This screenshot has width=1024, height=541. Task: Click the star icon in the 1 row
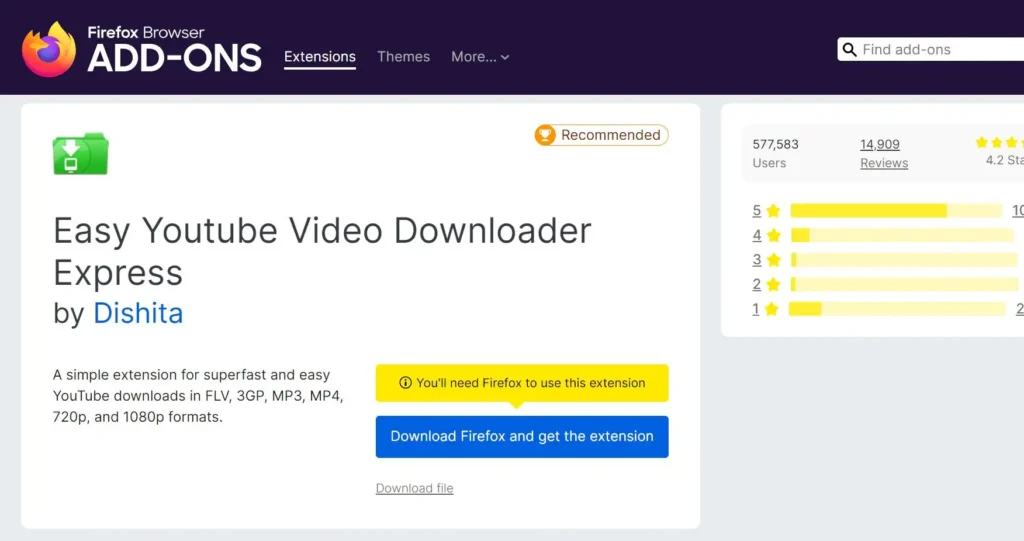tap(772, 309)
